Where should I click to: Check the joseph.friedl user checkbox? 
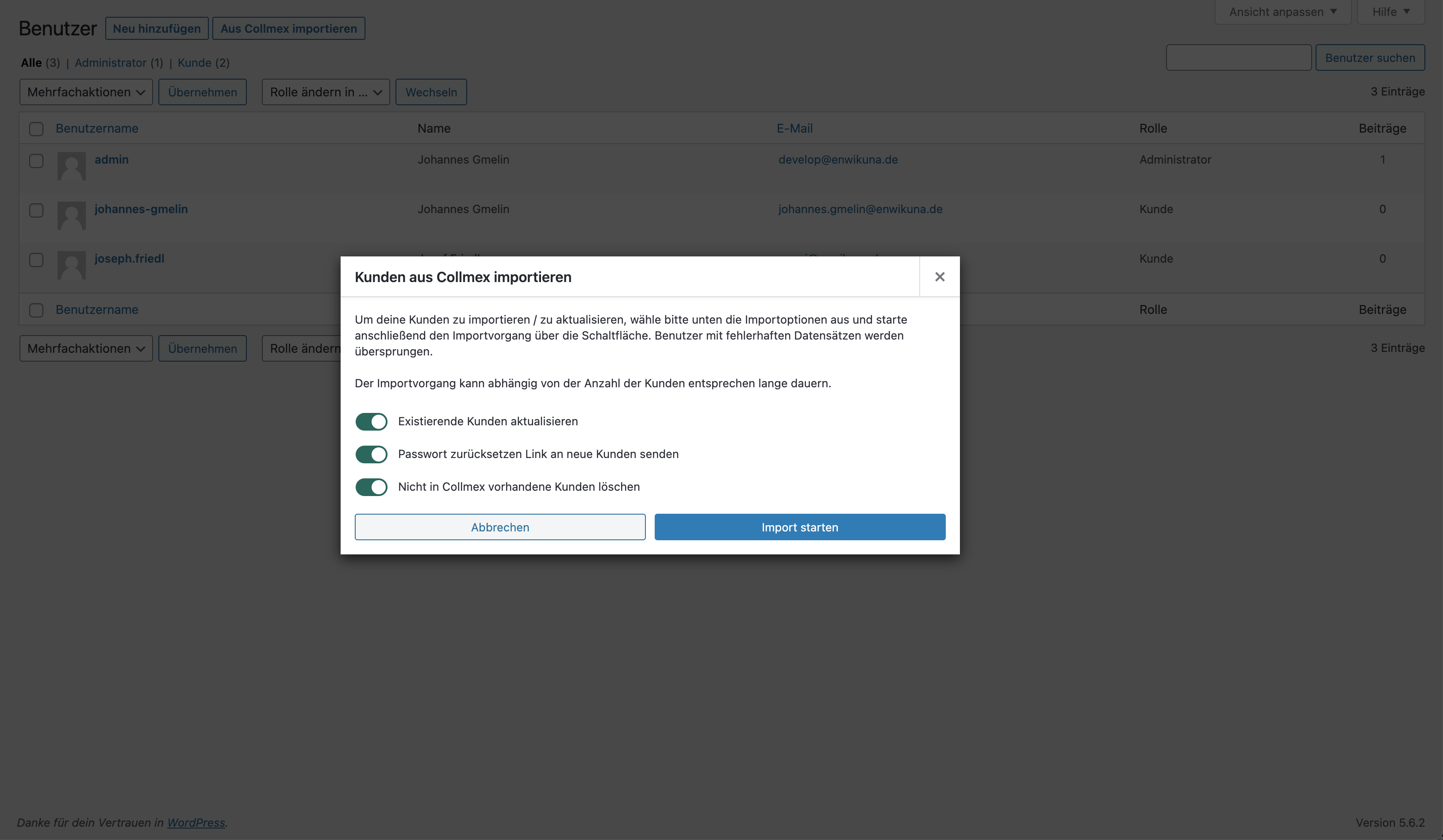tap(36, 260)
